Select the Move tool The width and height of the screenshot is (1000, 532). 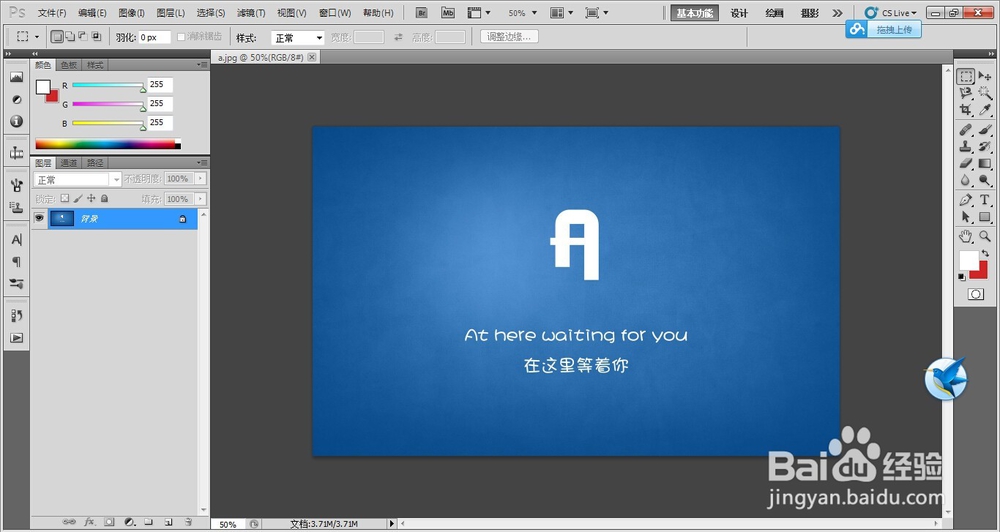pos(985,77)
